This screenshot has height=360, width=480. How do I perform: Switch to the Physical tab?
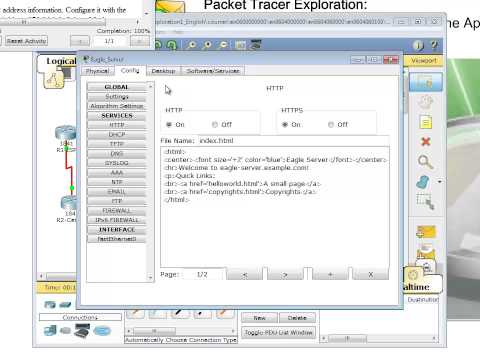97,71
